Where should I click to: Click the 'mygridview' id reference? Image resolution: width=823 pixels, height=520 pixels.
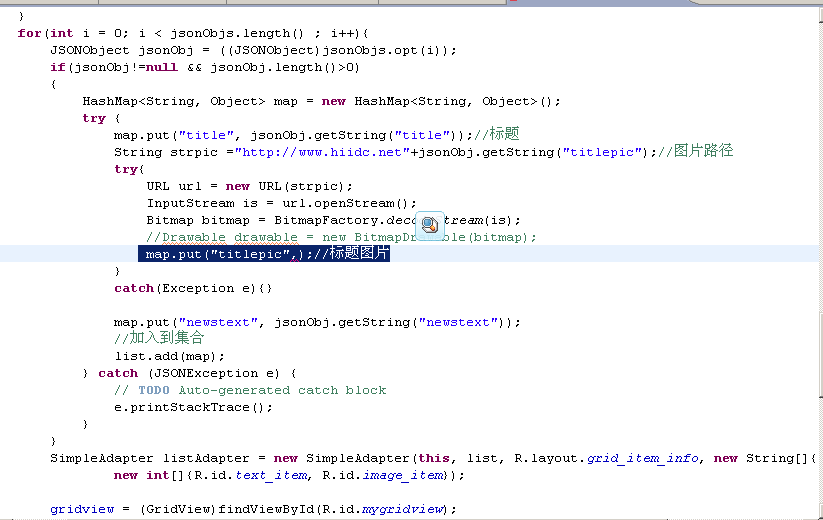point(403,509)
